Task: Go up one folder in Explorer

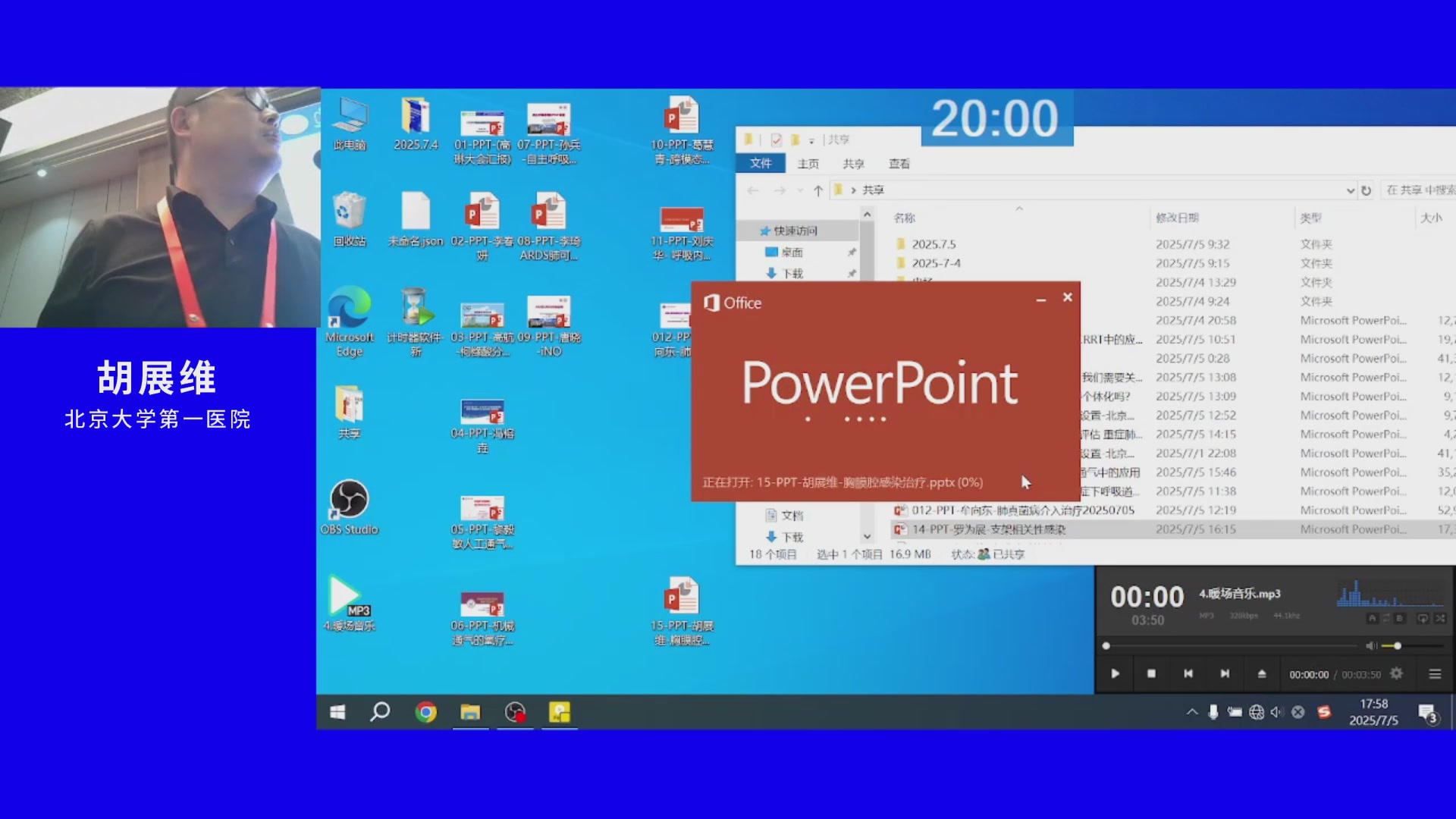Action: [817, 190]
